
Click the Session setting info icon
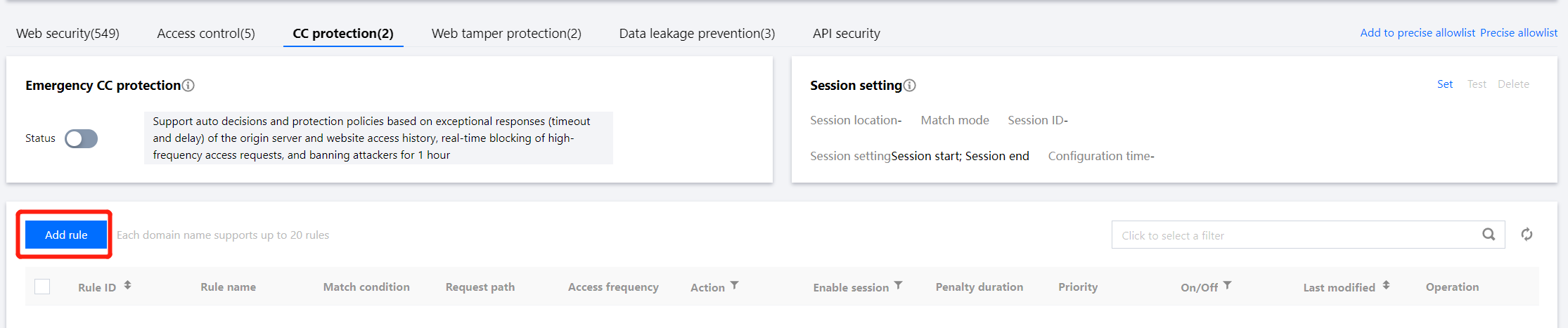click(x=909, y=86)
